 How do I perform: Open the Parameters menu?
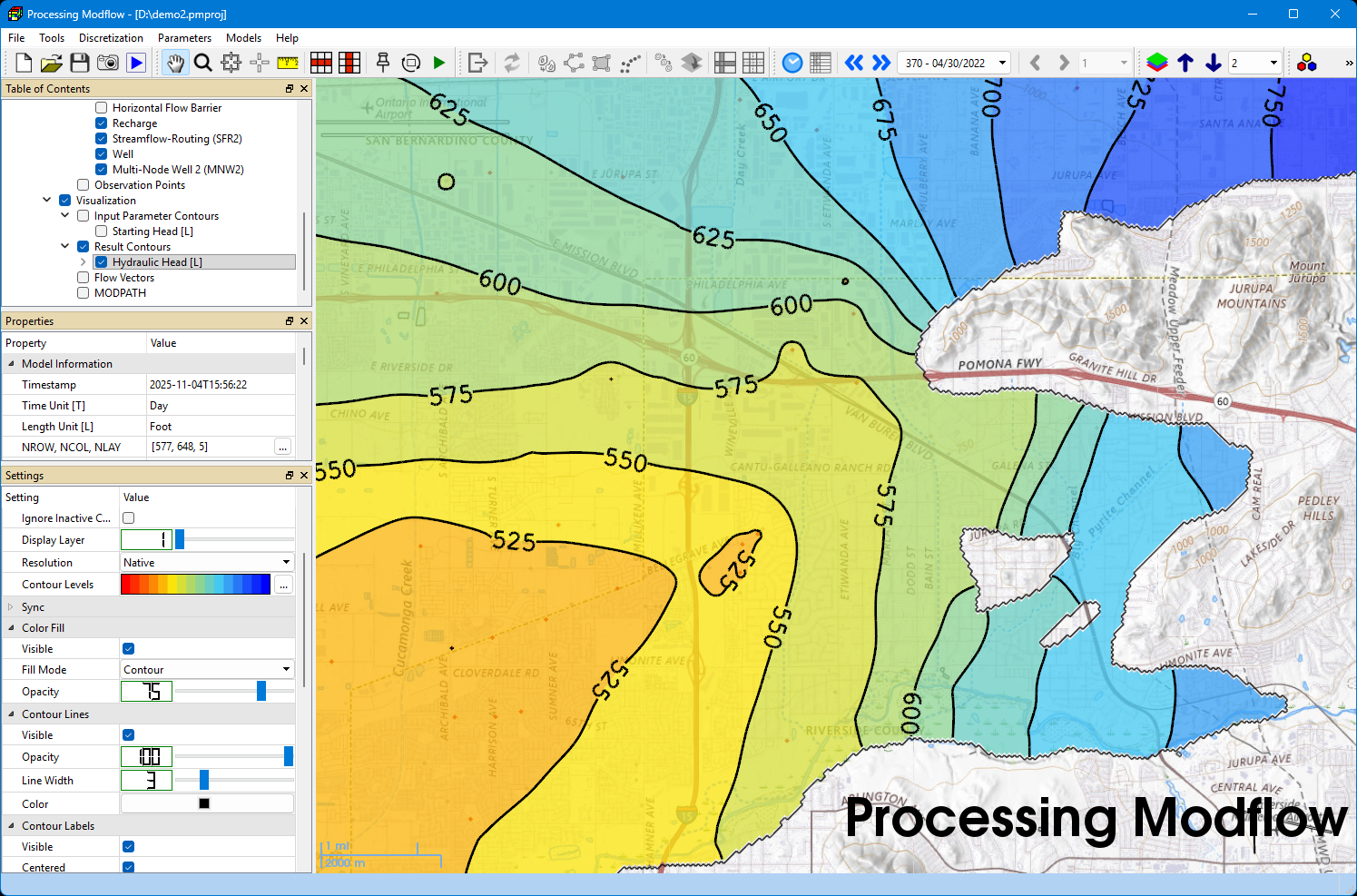(184, 38)
